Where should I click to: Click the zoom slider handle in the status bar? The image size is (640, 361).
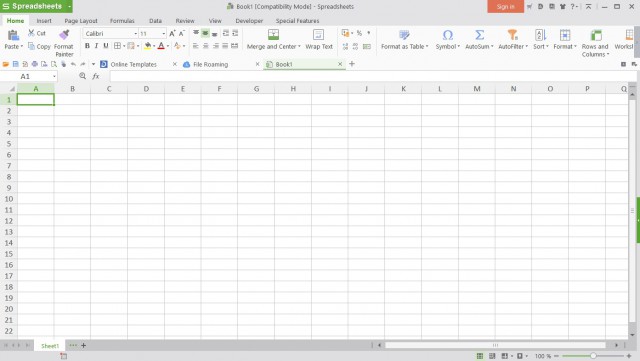point(593,356)
